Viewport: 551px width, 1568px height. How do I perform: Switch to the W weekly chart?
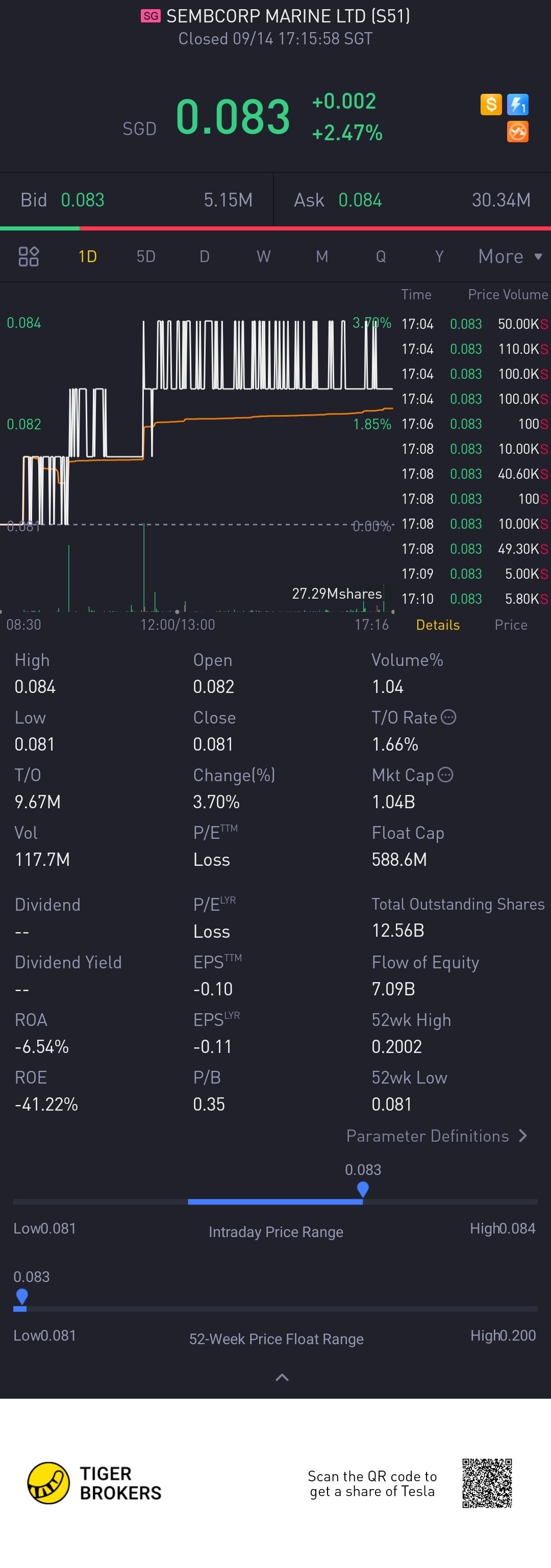[x=264, y=256]
